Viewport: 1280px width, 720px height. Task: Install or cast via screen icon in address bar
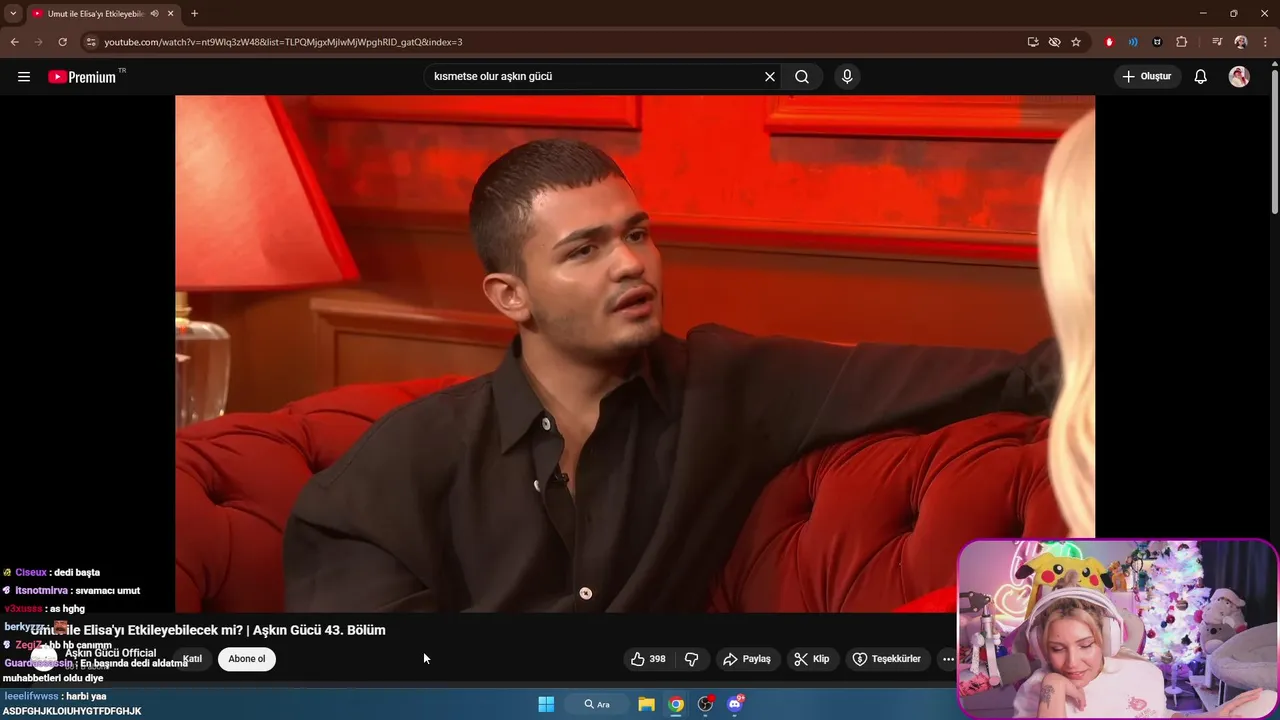point(1033,42)
